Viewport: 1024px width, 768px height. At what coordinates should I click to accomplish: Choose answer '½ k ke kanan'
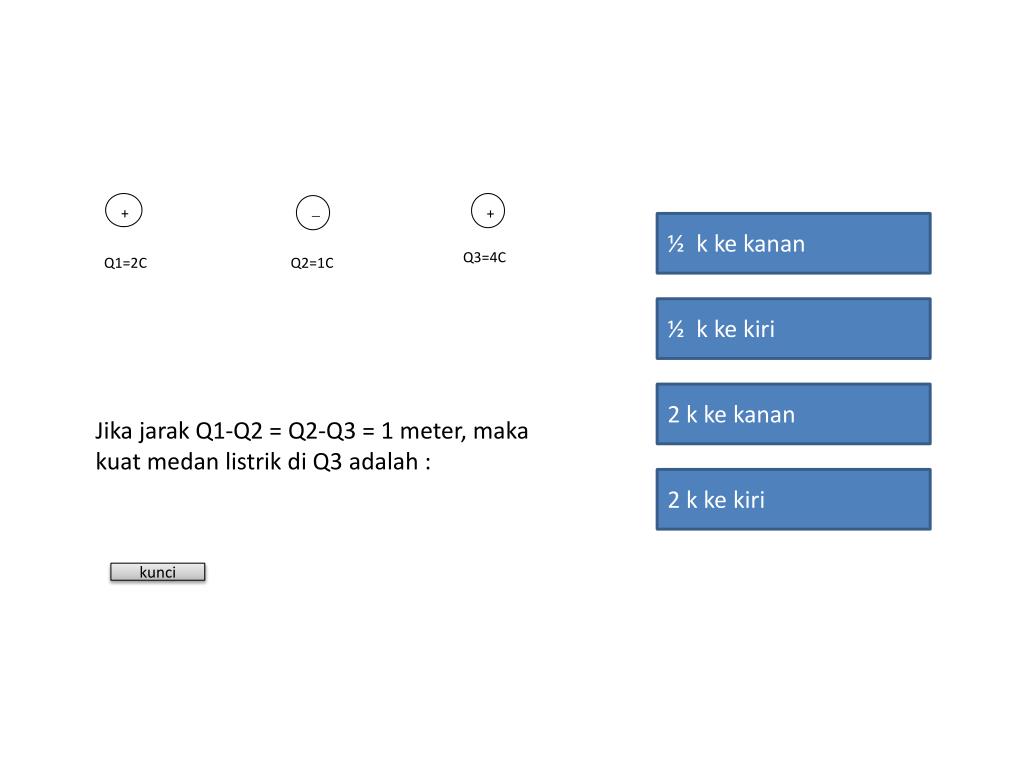793,243
